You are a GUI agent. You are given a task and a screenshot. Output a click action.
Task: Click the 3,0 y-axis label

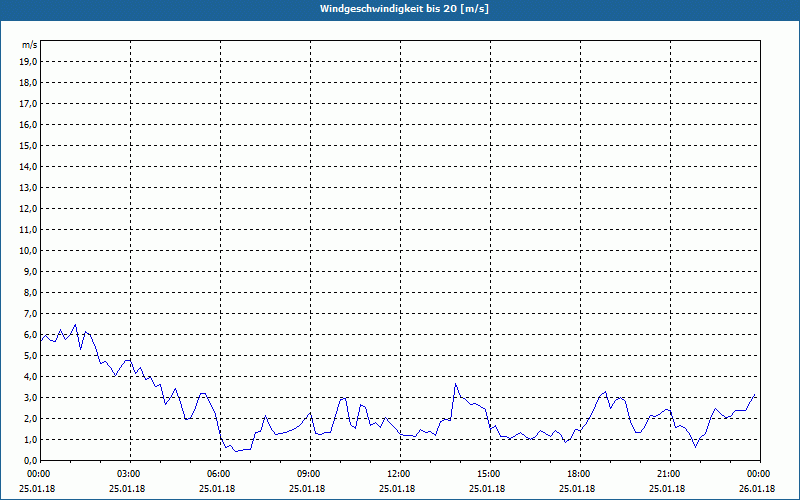pyautogui.click(x=30, y=397)
